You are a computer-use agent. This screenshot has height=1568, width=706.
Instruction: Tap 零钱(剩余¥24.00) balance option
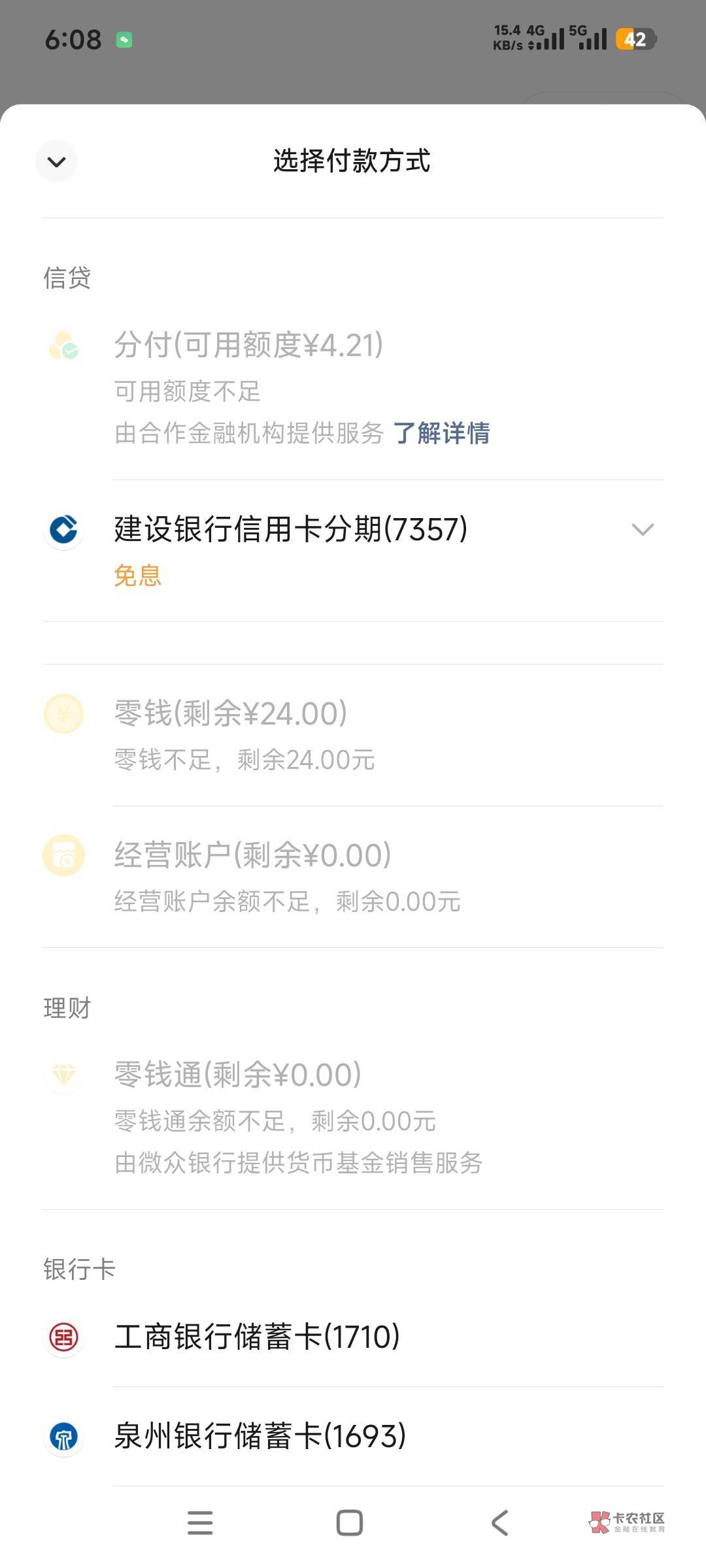(231, 713)
